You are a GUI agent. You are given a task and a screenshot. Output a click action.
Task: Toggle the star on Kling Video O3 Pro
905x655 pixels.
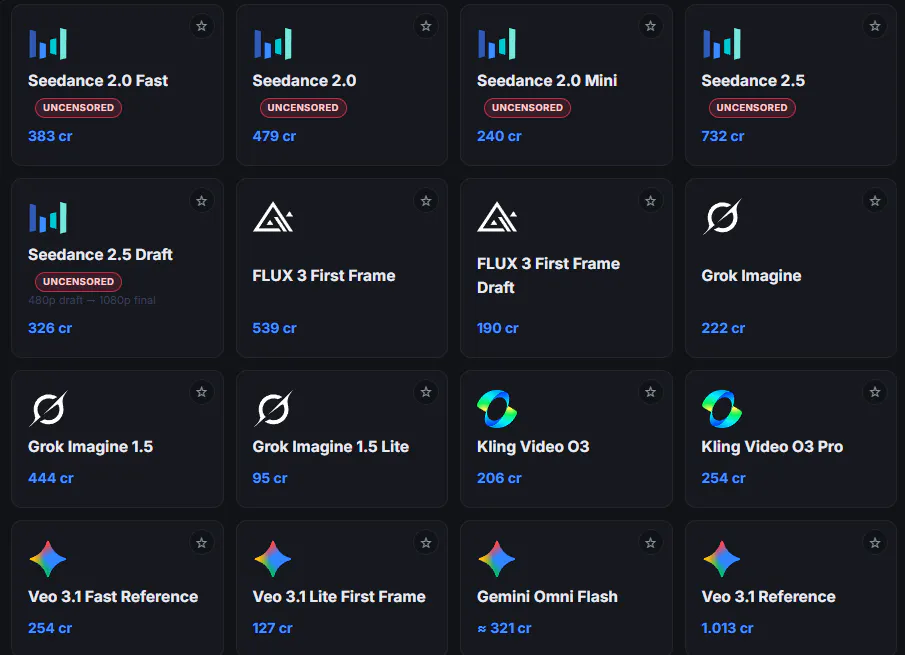pos(875,392)
